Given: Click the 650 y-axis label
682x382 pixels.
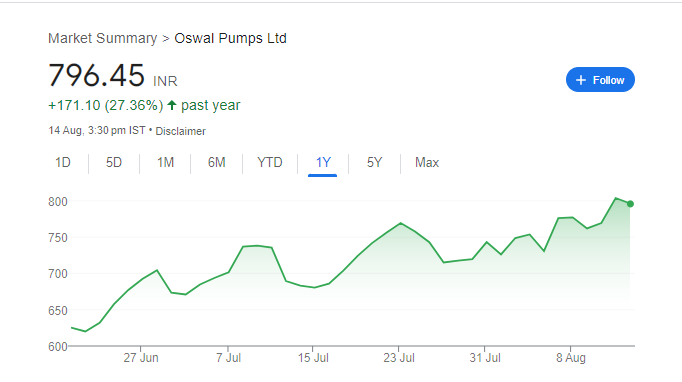Looking at the screenshot, I should (58, 311).
